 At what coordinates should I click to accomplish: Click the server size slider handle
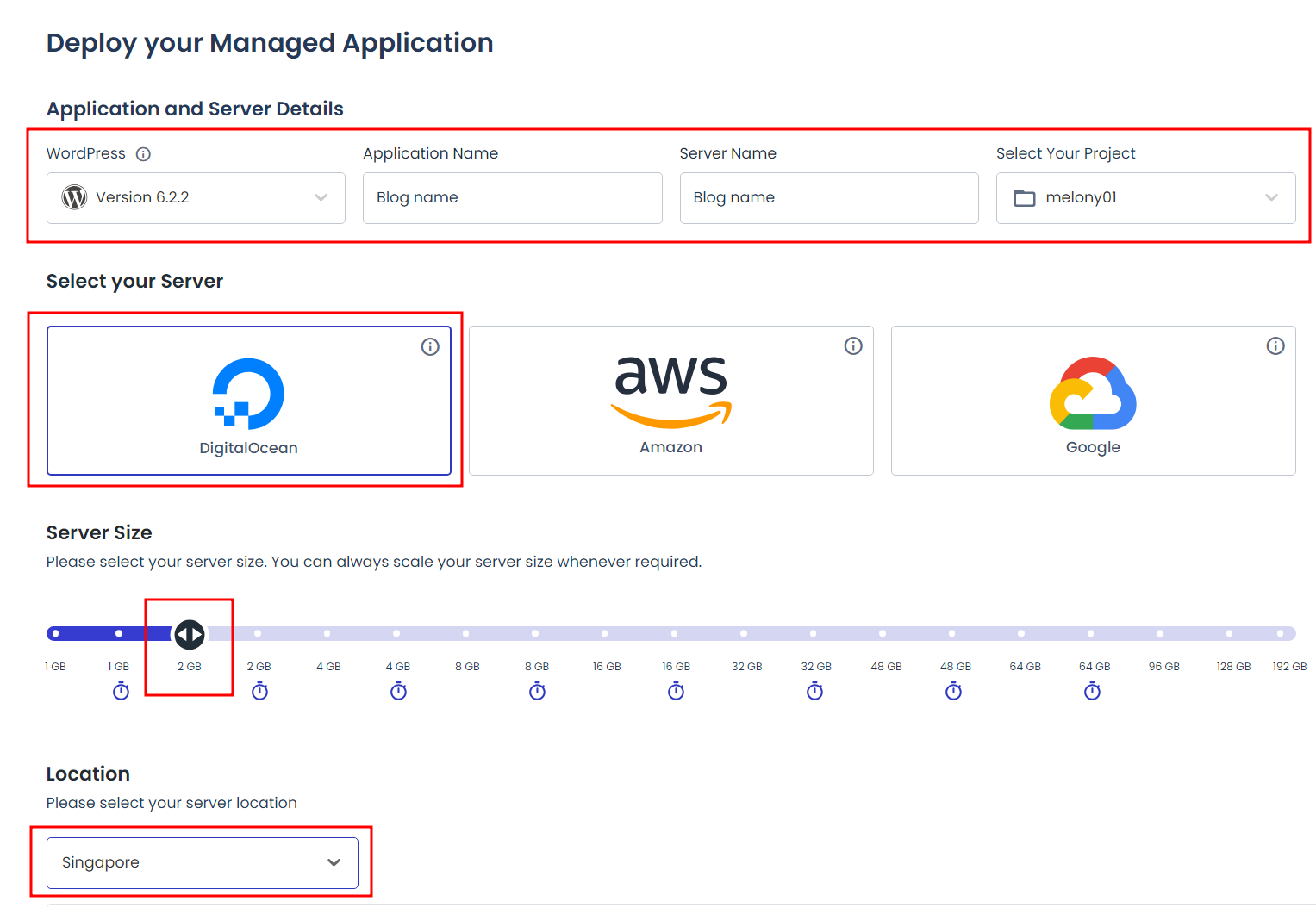point(190,634)
